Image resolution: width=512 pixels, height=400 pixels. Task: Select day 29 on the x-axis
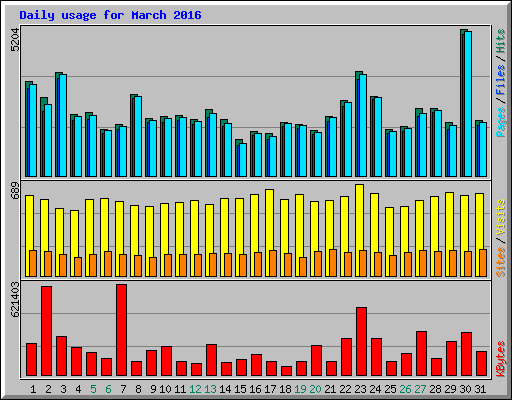tap(450, 389)
